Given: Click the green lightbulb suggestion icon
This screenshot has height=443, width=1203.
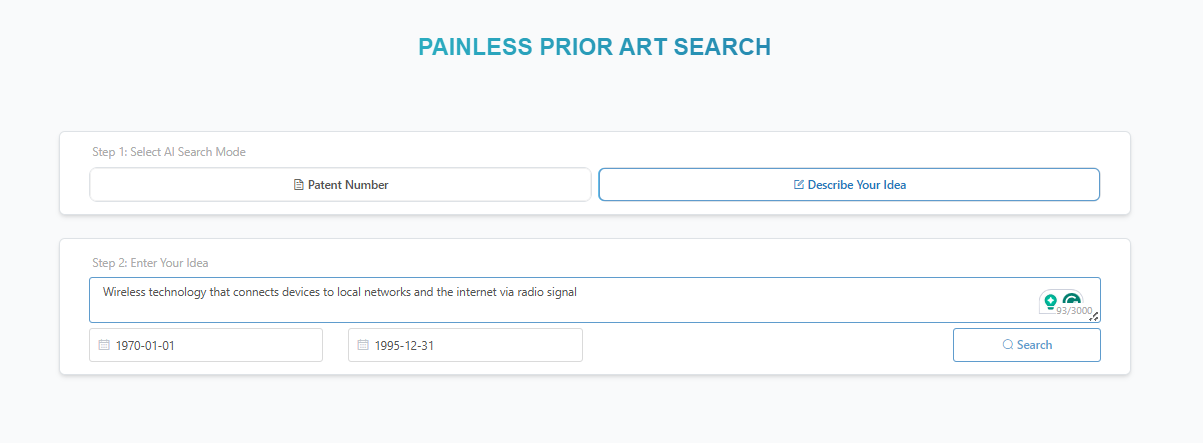Looking at the screenshot, I should click(x=1050, y=299).
